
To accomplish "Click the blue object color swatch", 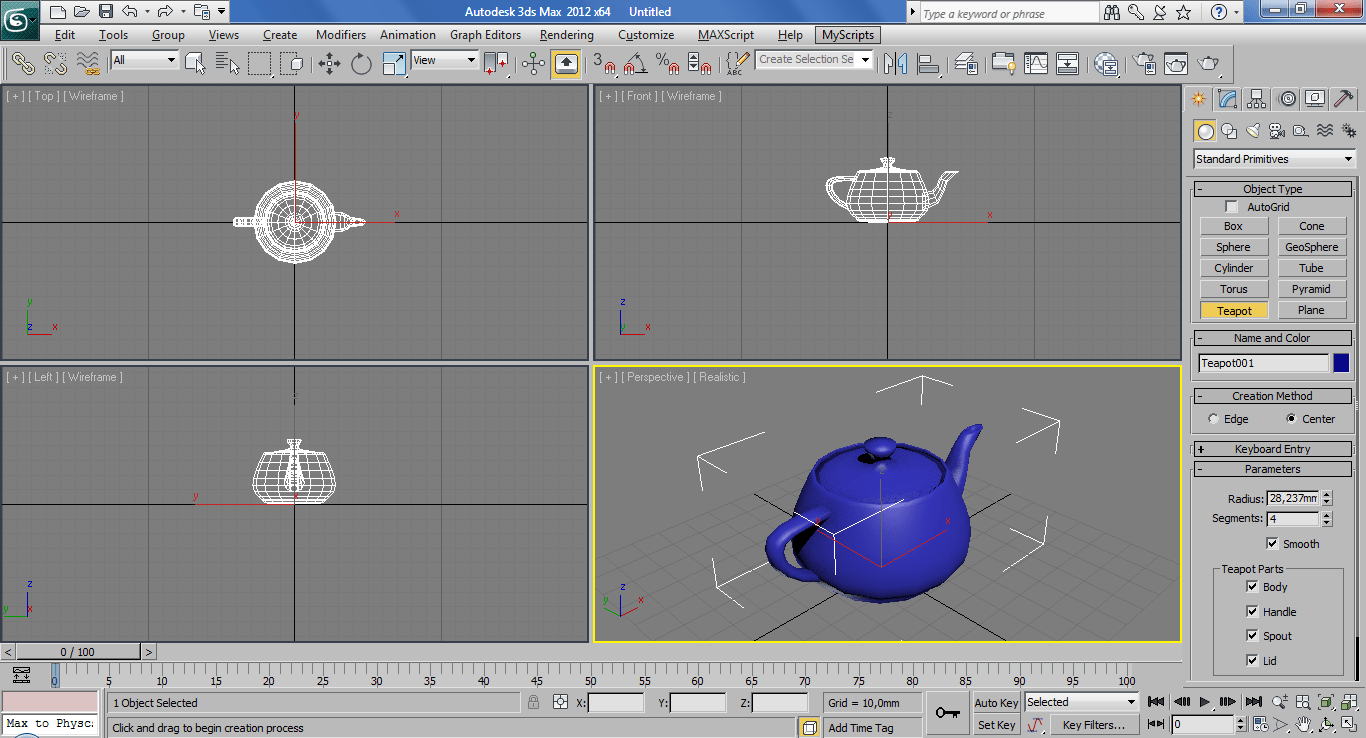I will click(1341, 363).
